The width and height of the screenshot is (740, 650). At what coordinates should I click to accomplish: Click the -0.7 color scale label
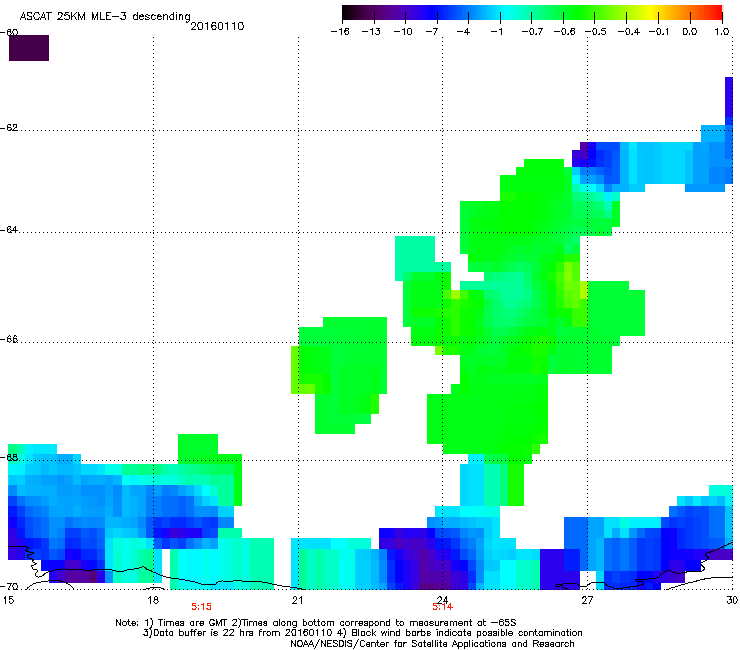coord(532,32)
